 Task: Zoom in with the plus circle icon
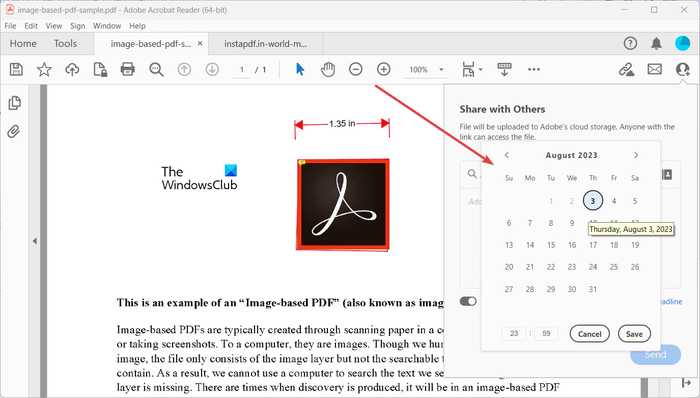tap(383, 69)
